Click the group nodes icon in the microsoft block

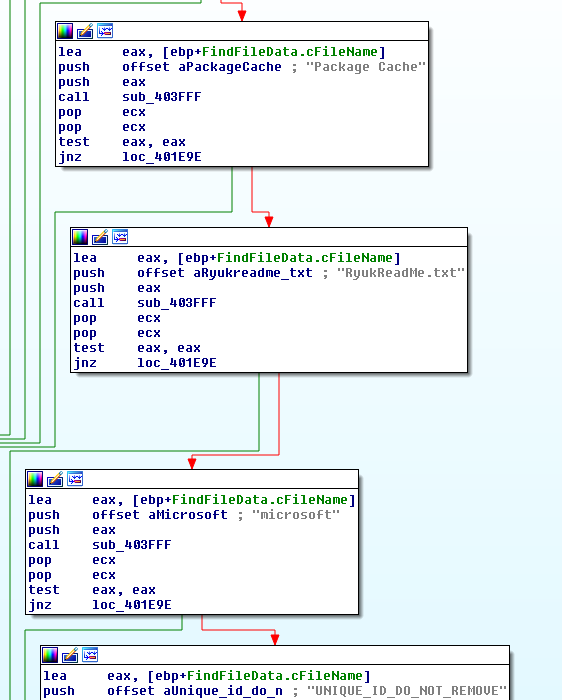(75, 479)
